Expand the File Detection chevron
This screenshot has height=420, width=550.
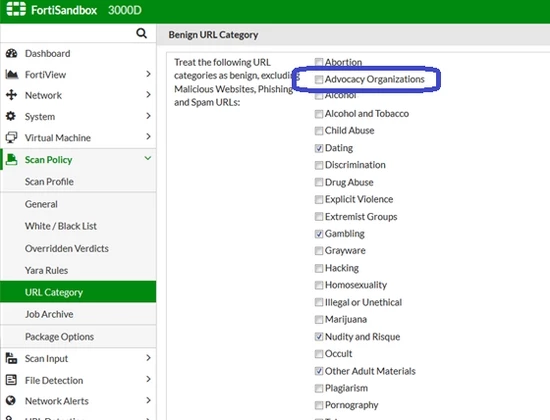pos(148,379)
